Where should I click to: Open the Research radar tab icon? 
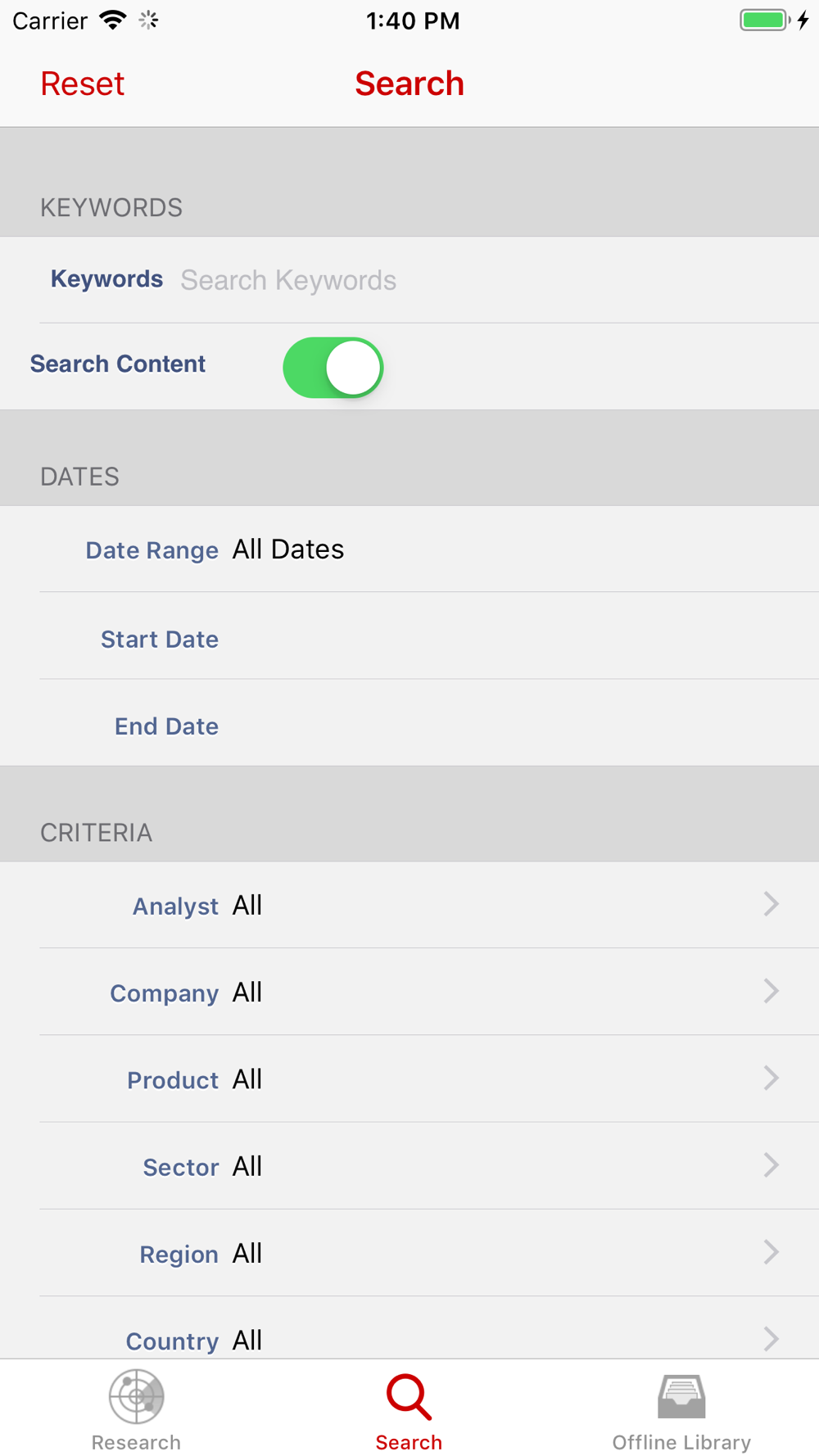click(136, 1396)
